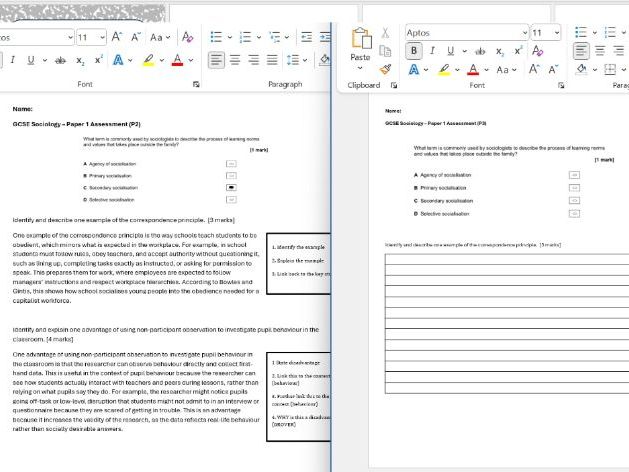
Task: Expand Paste options arrow in right Word window
Action: coord(360,68)
